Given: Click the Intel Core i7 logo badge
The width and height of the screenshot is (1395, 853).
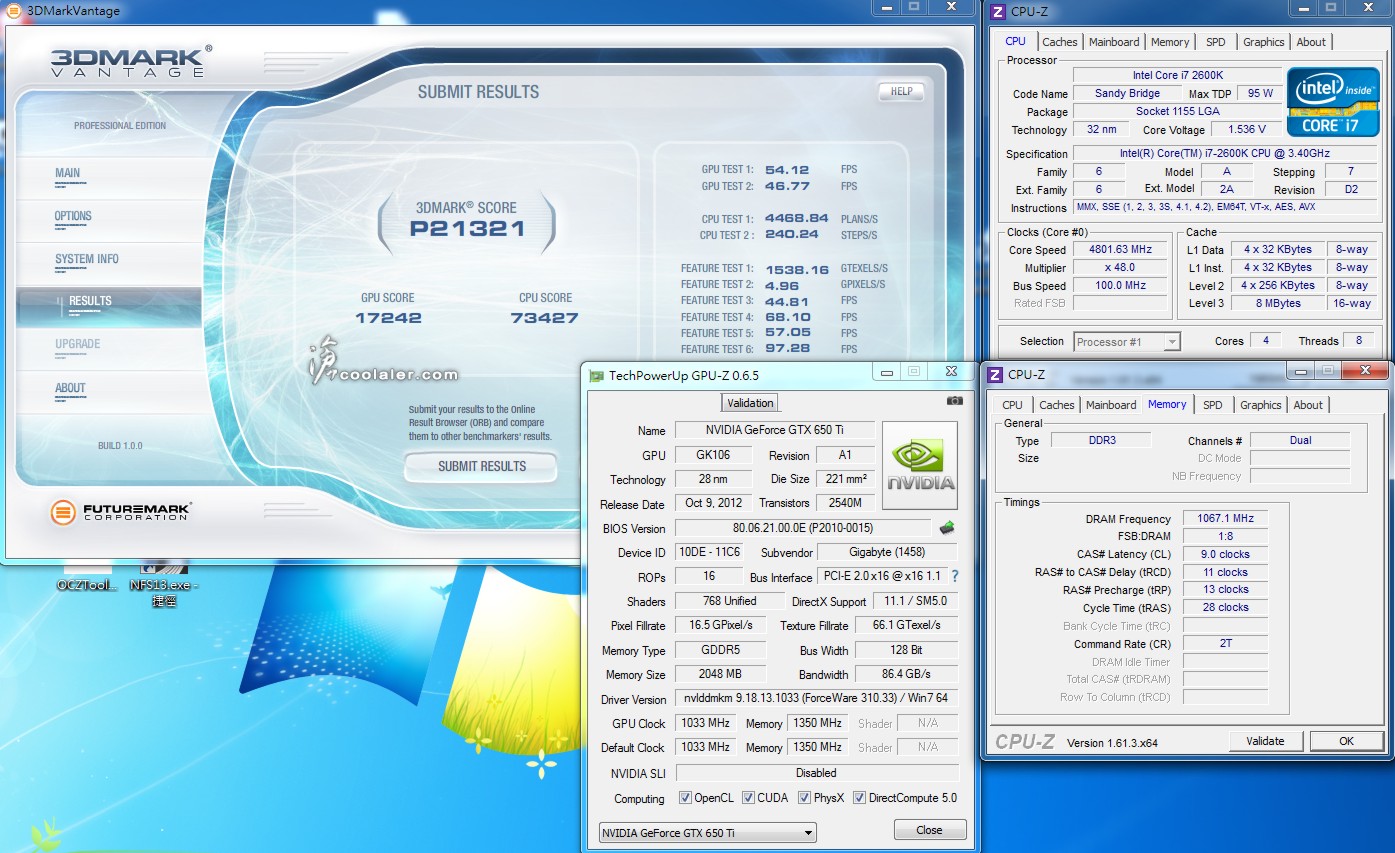Looking at the screenshot, I should click(1333, 102).
